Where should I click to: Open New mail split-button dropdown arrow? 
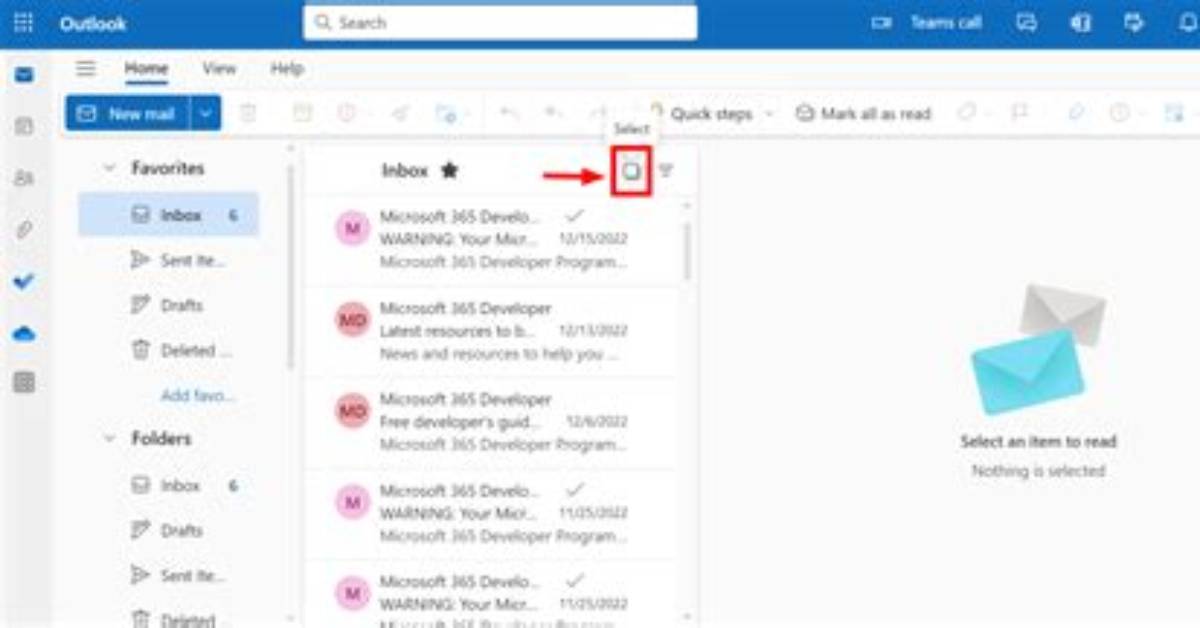[x=206, y=114]
